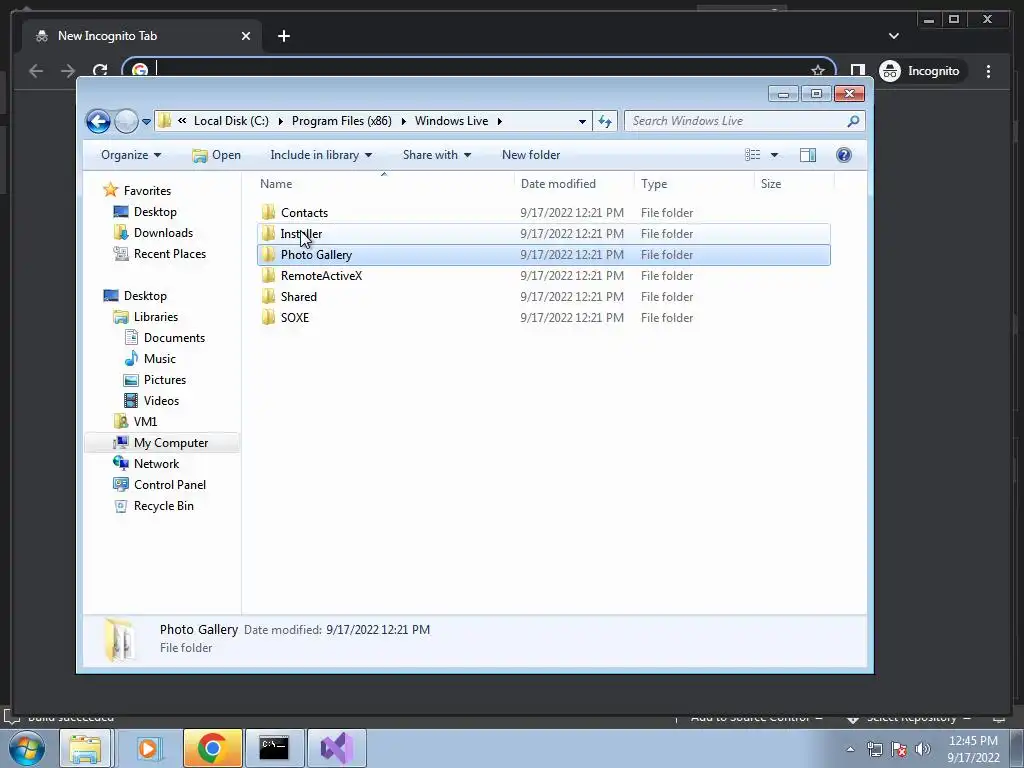Click the Explorer Forward arrow button

pos(126,121)
